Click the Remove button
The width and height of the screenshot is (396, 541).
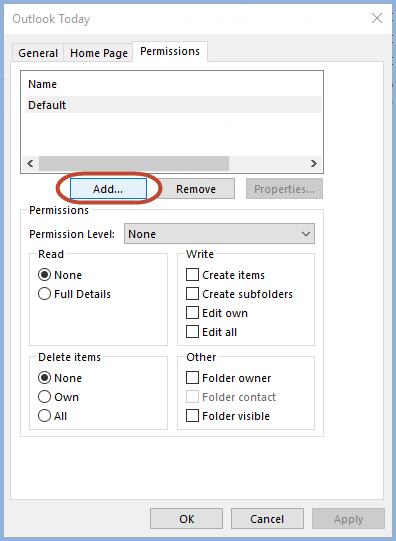[x=196, y=189]
